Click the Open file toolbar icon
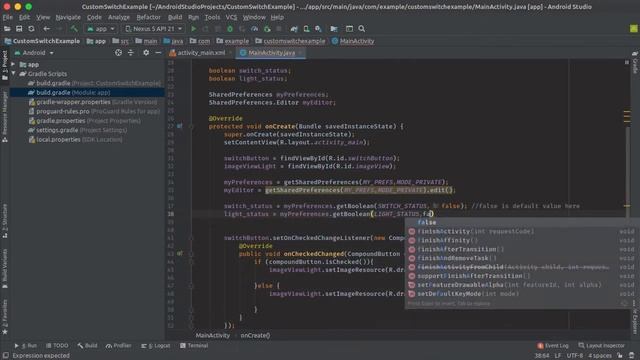Screen dimensions: 640x360 pyautogui.click(x=7, y=29)
